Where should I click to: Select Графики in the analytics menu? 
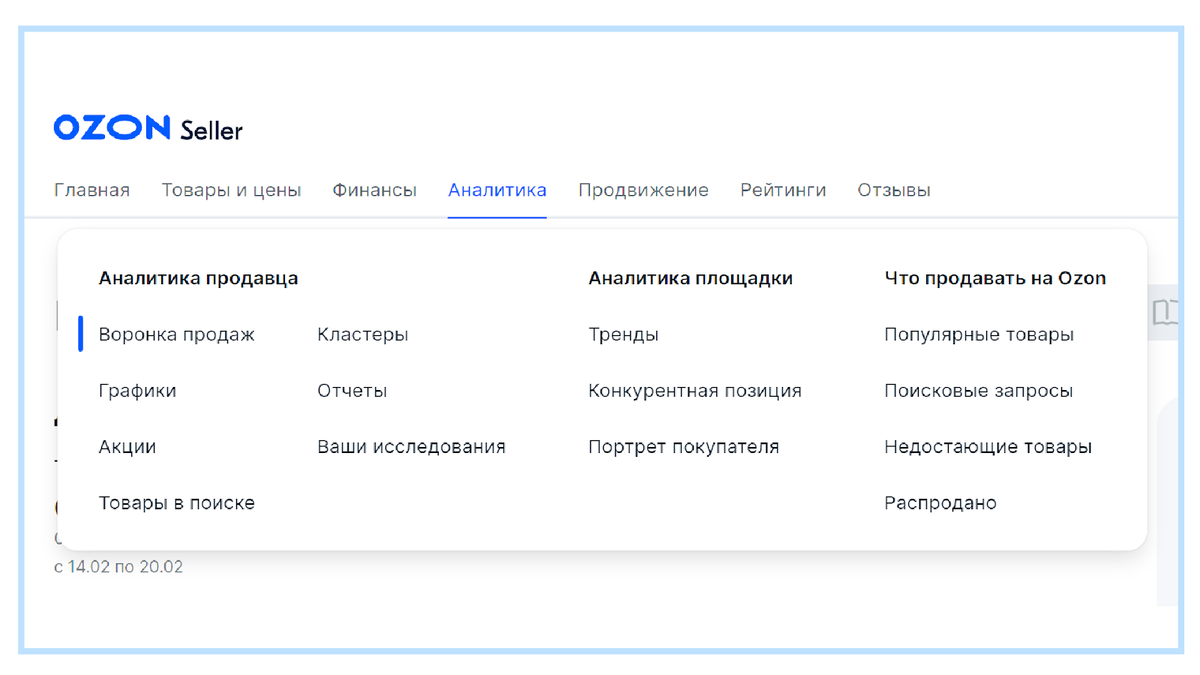137,391
